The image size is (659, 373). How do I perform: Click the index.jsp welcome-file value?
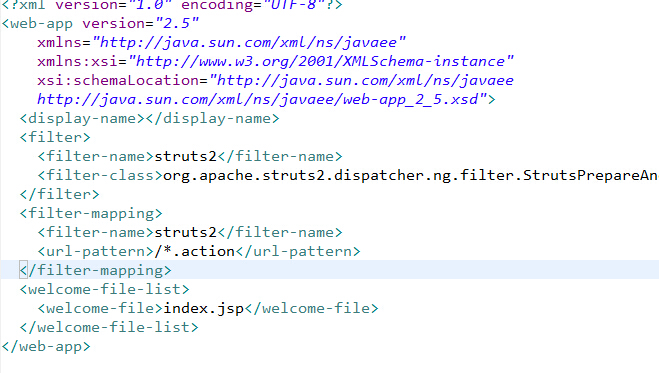(203, 308)
